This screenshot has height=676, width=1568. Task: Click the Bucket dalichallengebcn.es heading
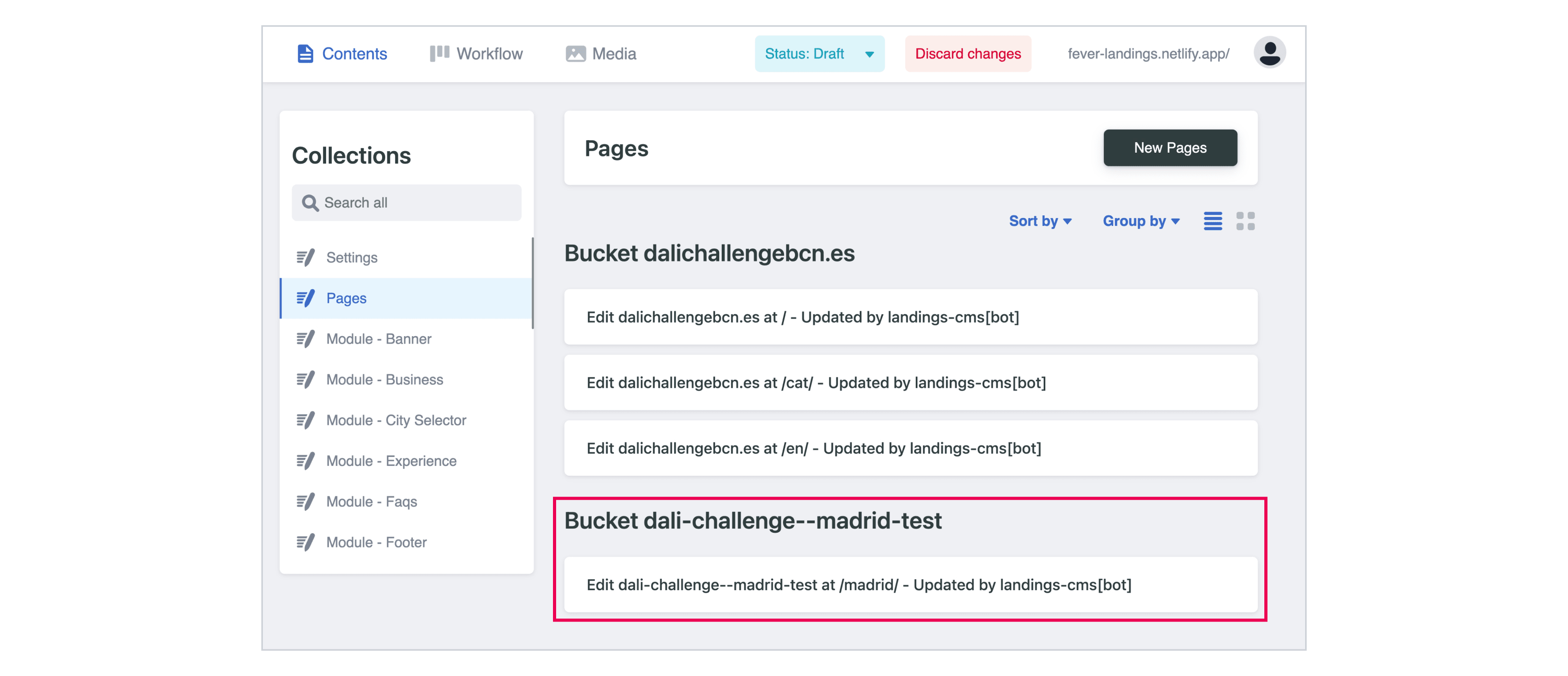pos(709,254)
